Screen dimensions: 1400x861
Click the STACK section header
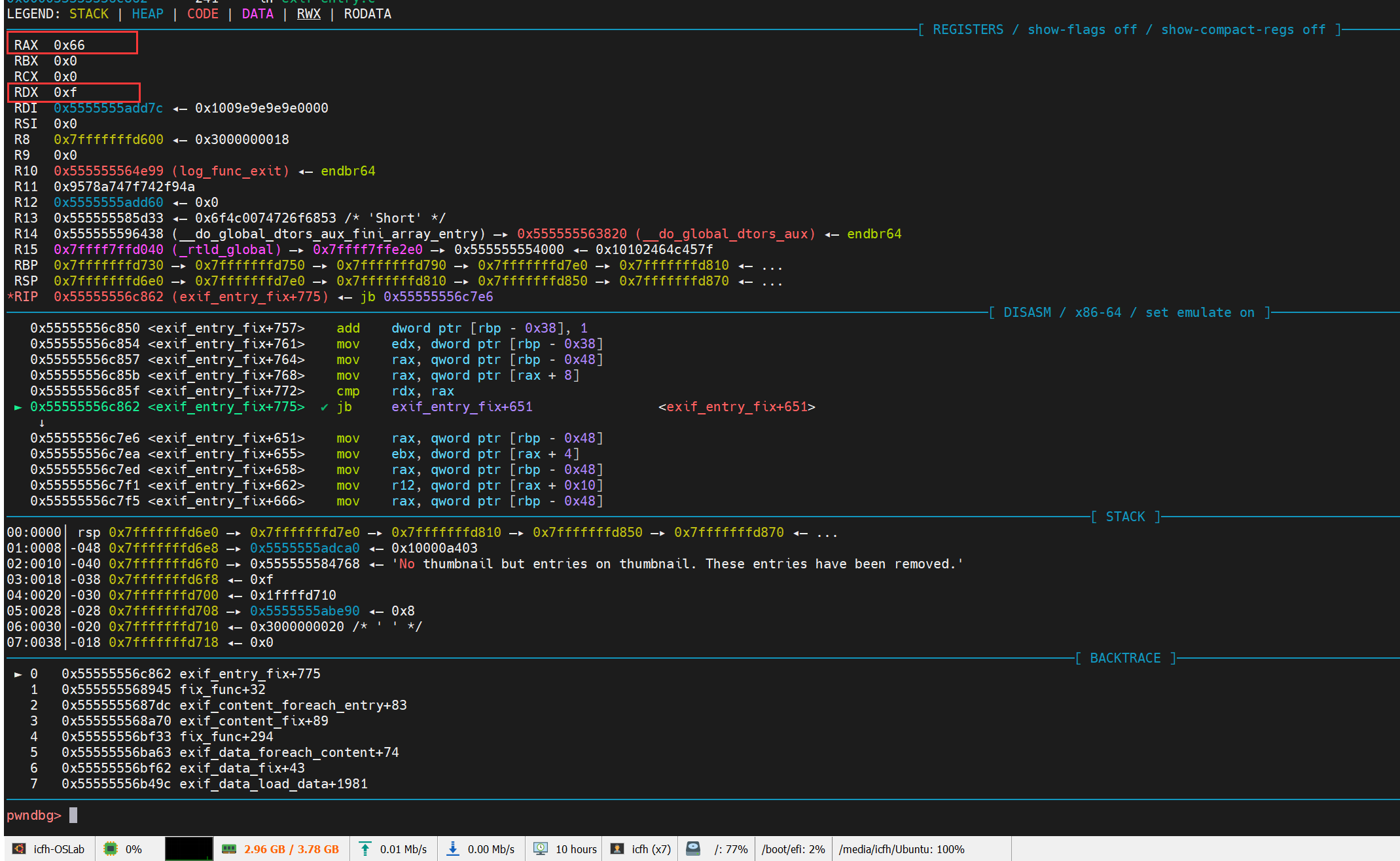click(x=1125, y=517)
